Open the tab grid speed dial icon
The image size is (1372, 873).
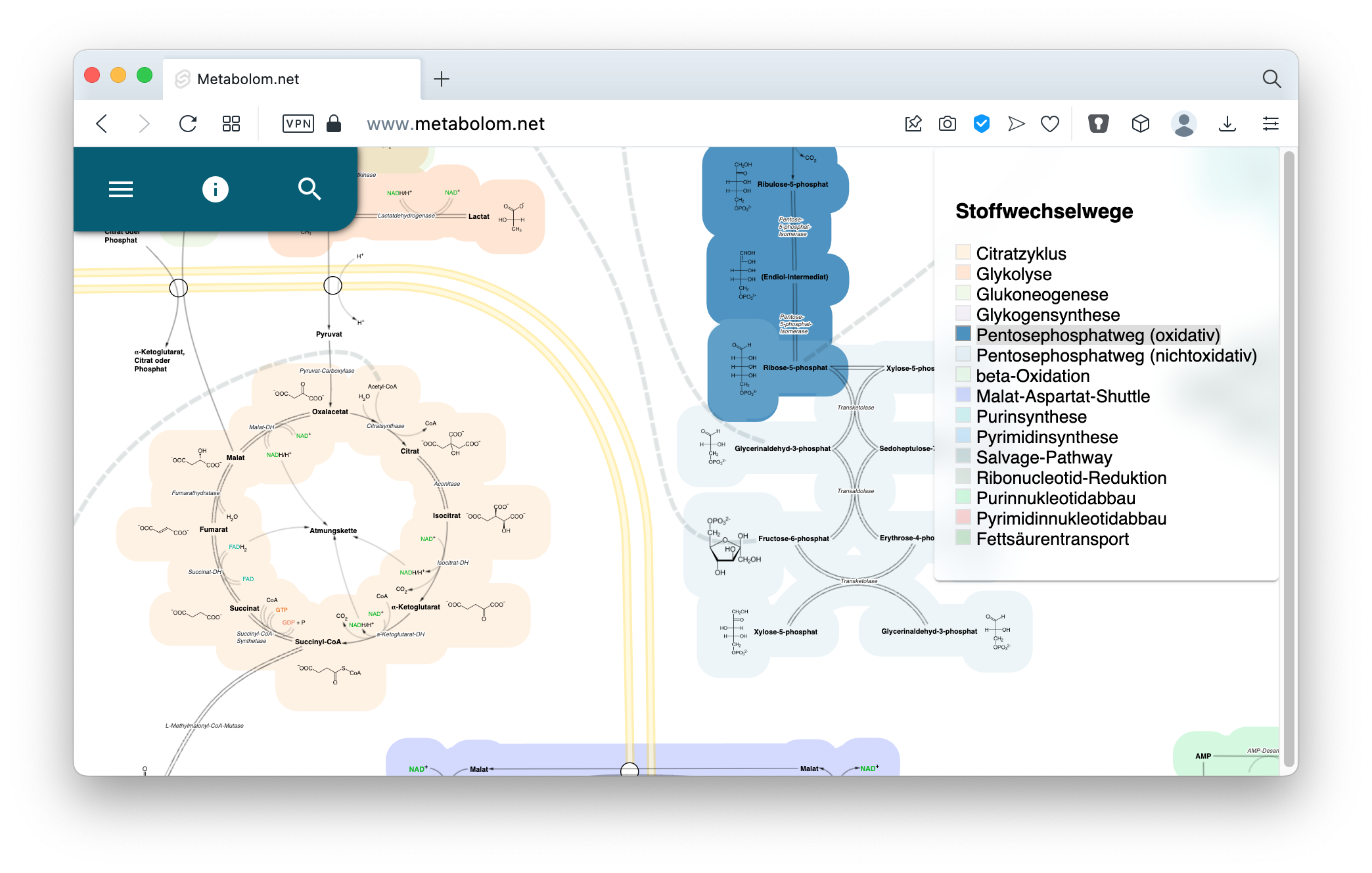[231, 124]
